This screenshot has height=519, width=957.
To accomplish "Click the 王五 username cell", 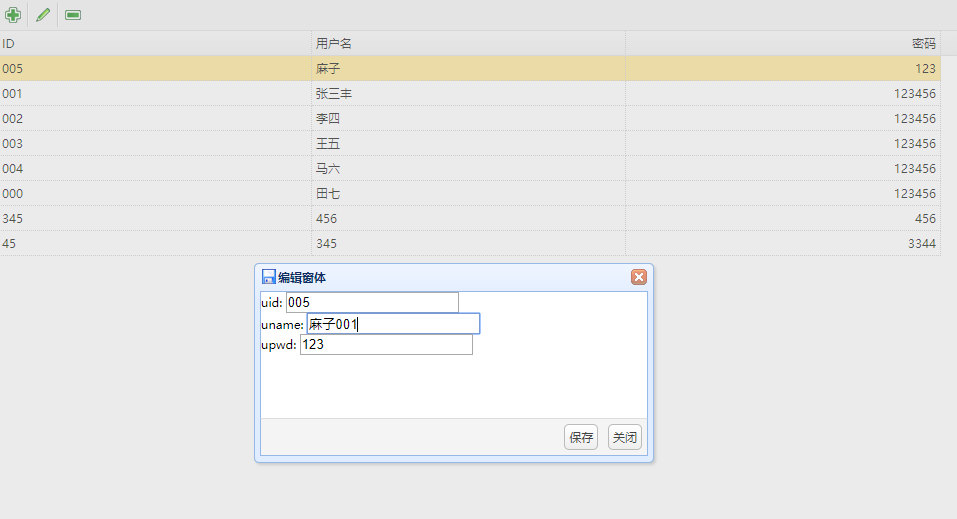I will (x=468, y=143).
